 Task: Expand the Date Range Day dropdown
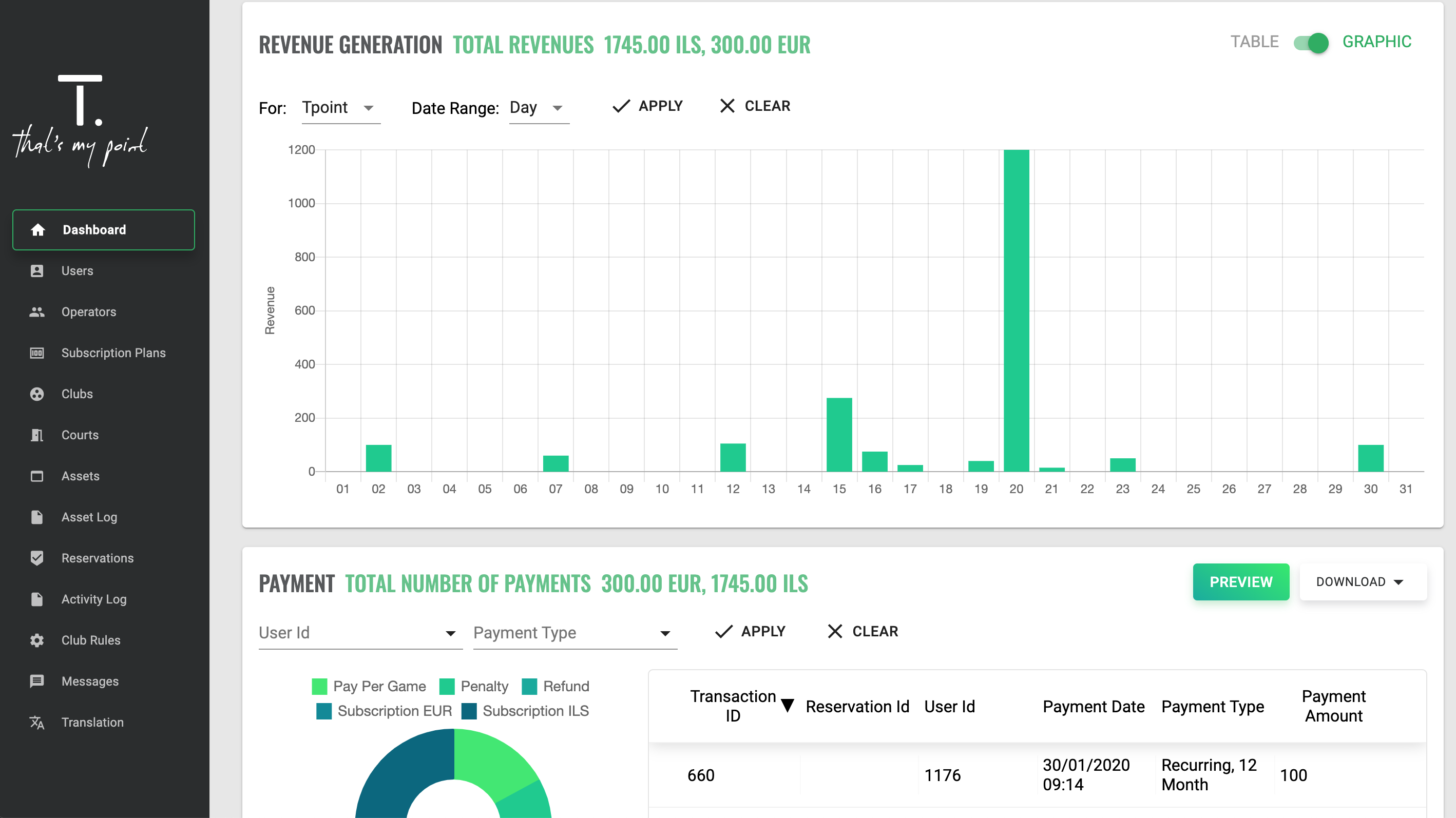click(538, 108)
